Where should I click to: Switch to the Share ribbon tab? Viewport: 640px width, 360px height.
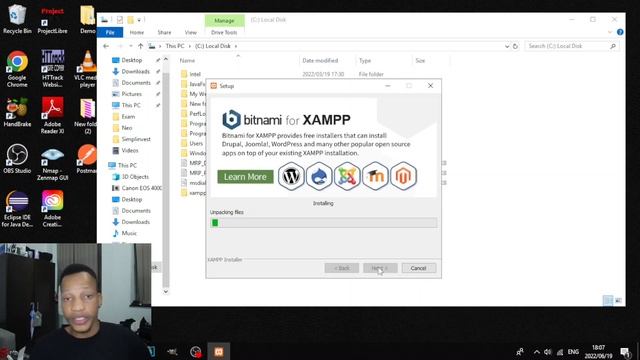coord(164,32)
